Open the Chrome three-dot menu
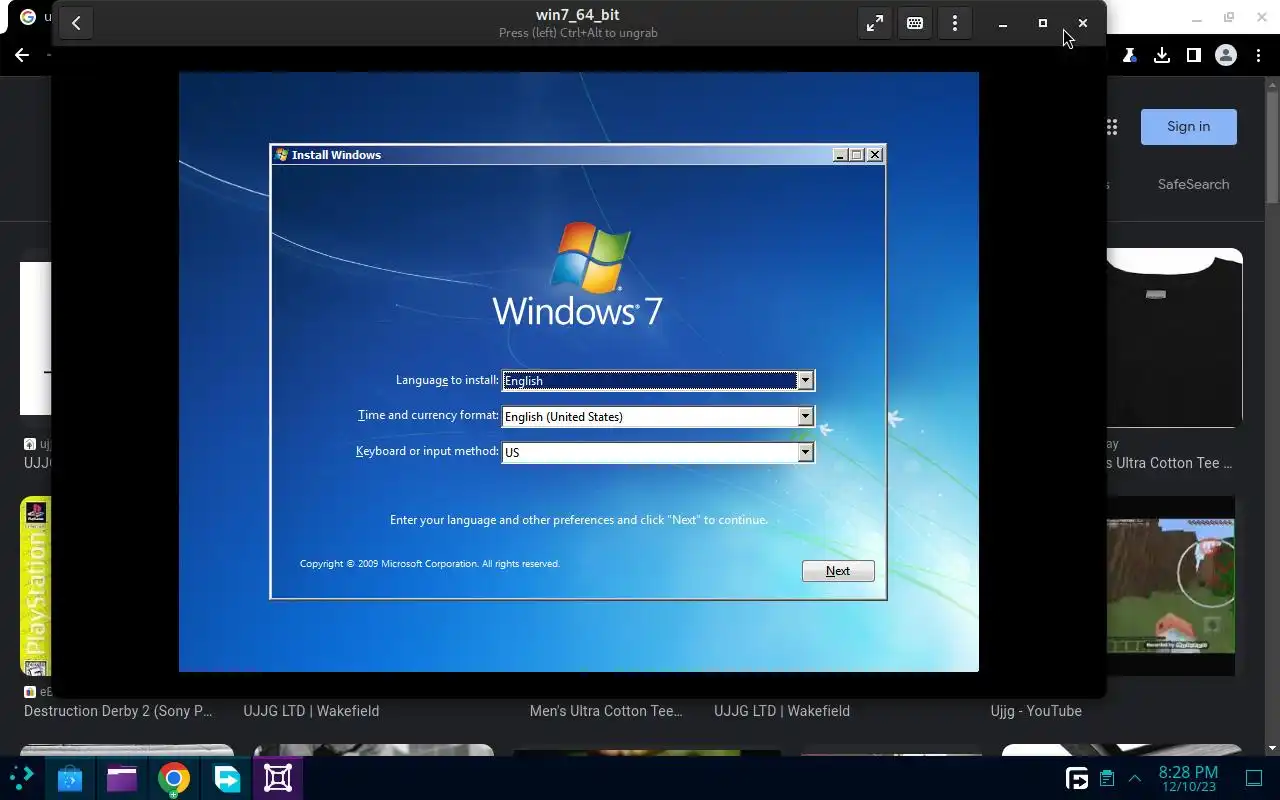 (x=1259, y=56)
